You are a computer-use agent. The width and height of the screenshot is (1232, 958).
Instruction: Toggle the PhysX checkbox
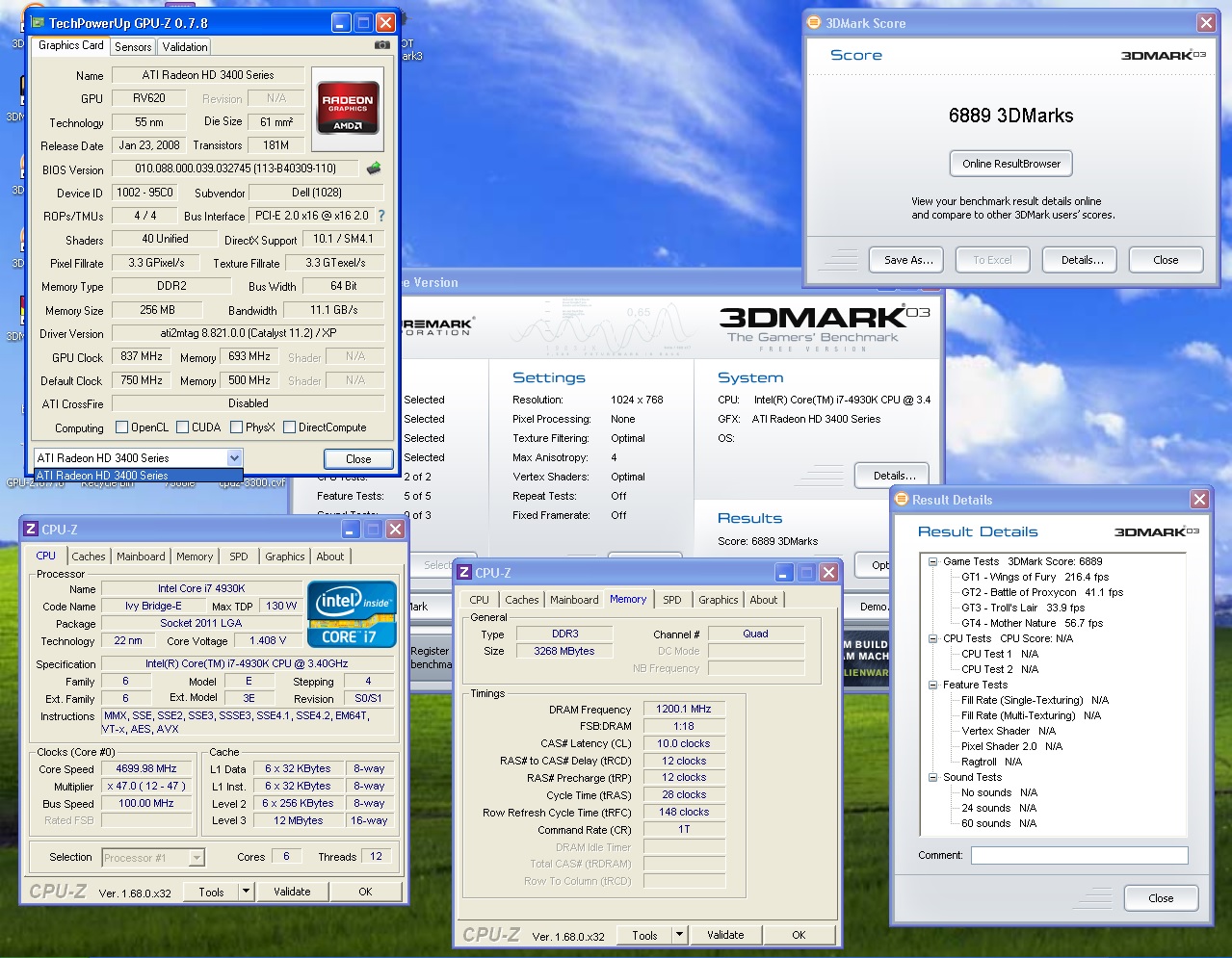point(236,427)
